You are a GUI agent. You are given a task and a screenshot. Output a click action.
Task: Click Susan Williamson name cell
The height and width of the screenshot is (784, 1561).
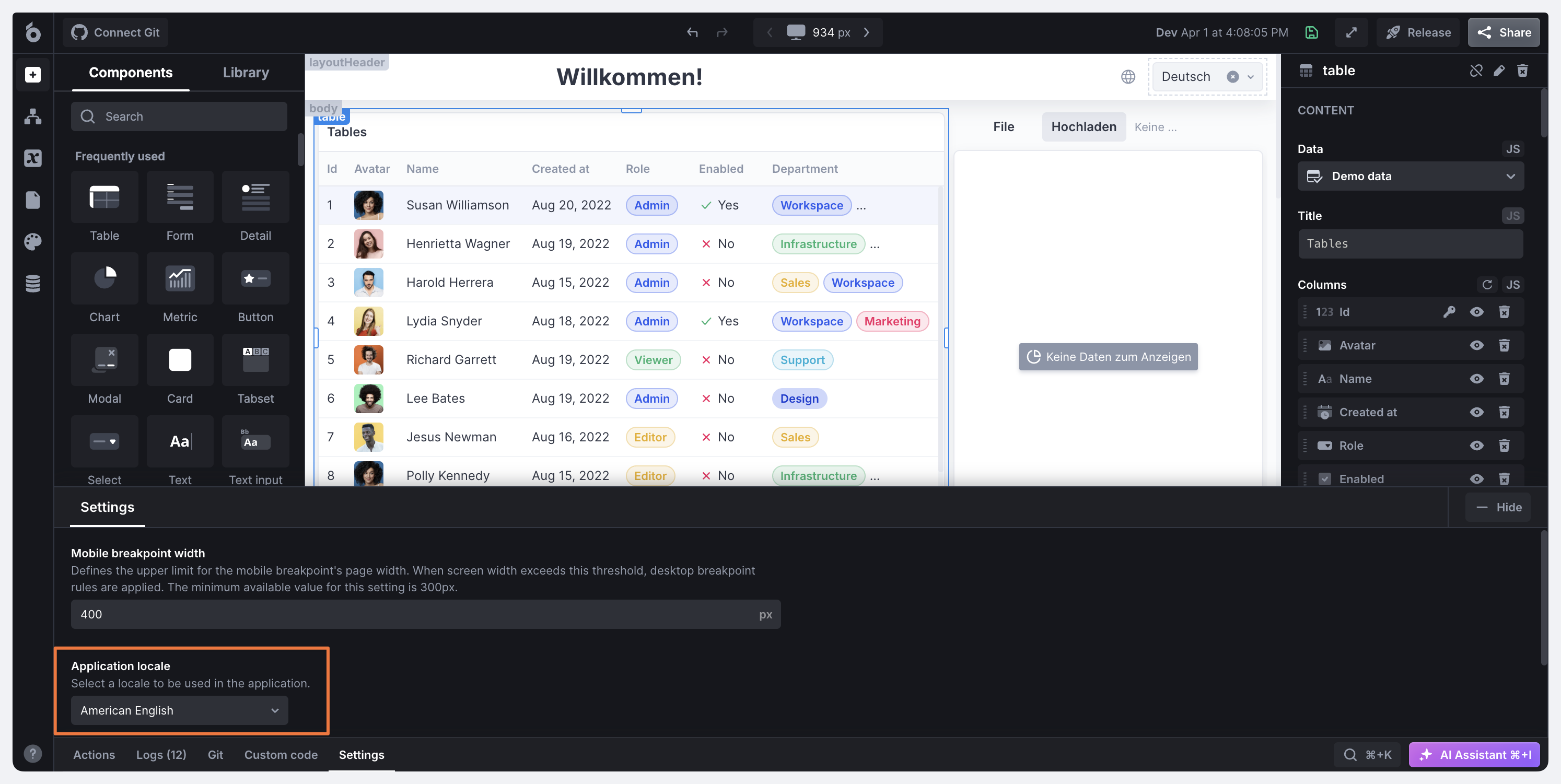click(x=458, y=205)
